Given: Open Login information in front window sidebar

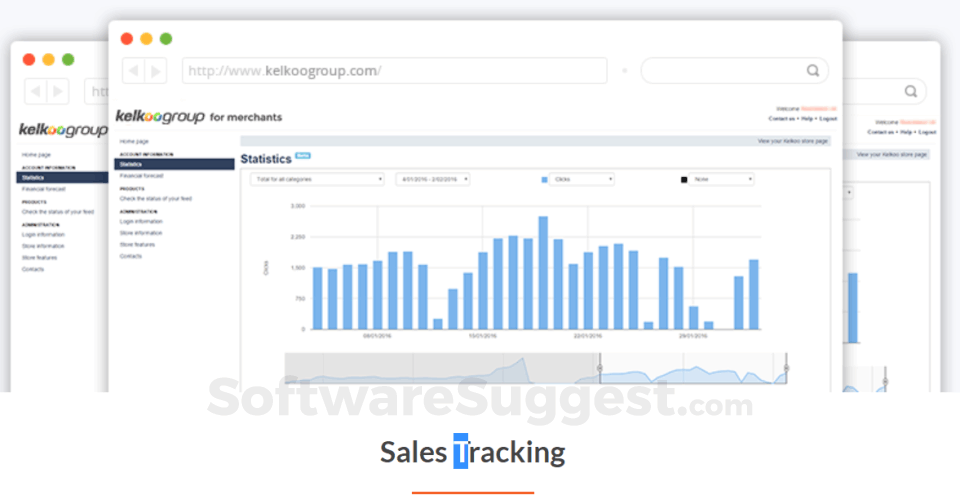Looking at the screenshot, I should pyautogui.click(x=141, y=221).
